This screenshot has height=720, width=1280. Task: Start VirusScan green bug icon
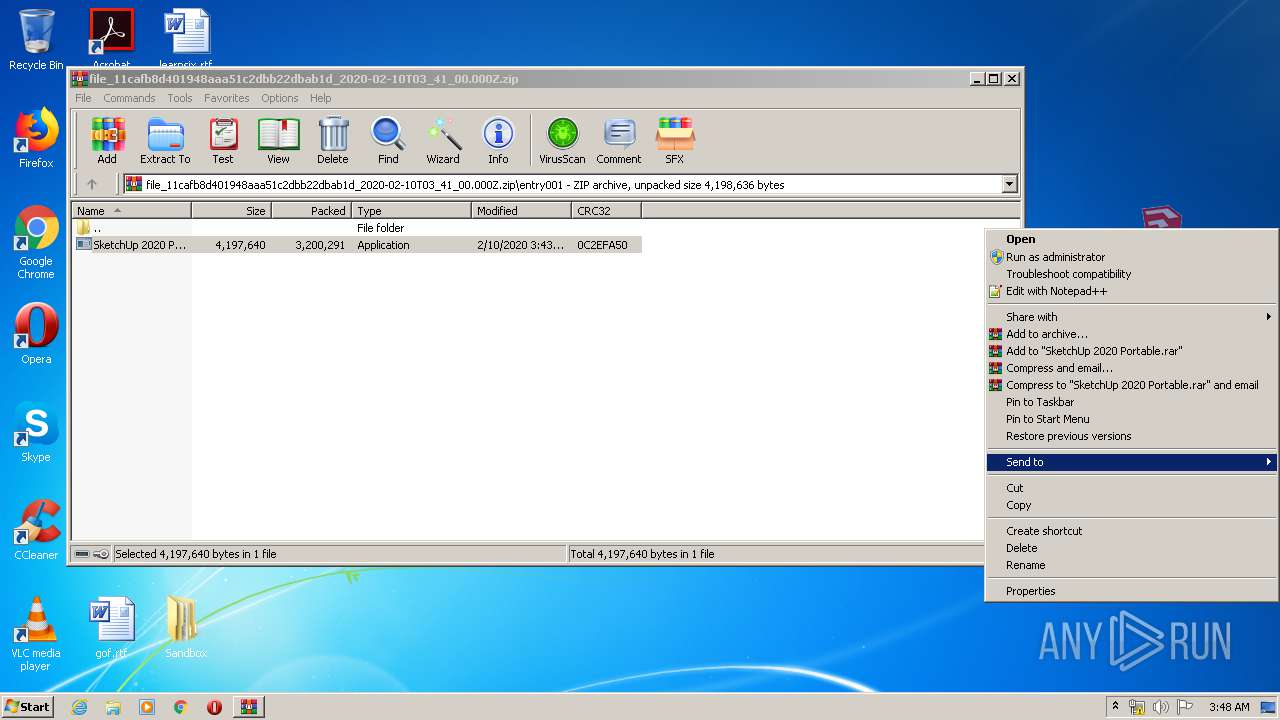point(562,141)
